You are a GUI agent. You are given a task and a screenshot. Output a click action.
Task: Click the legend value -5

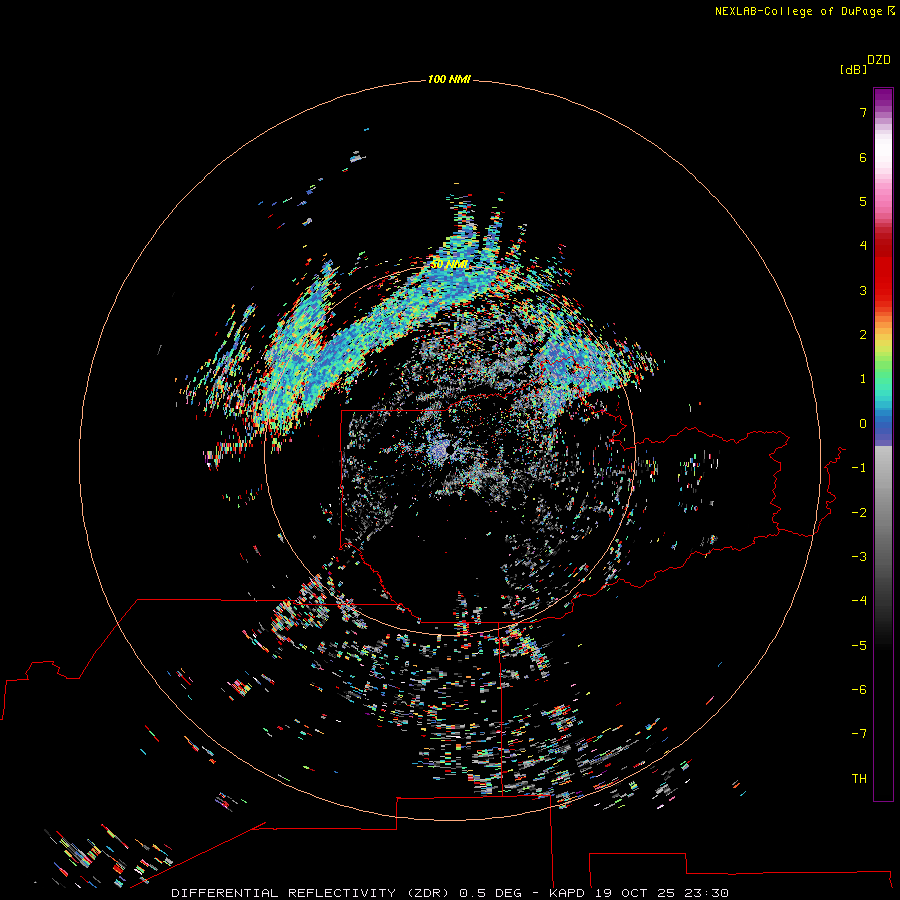(x=859, y=646)
